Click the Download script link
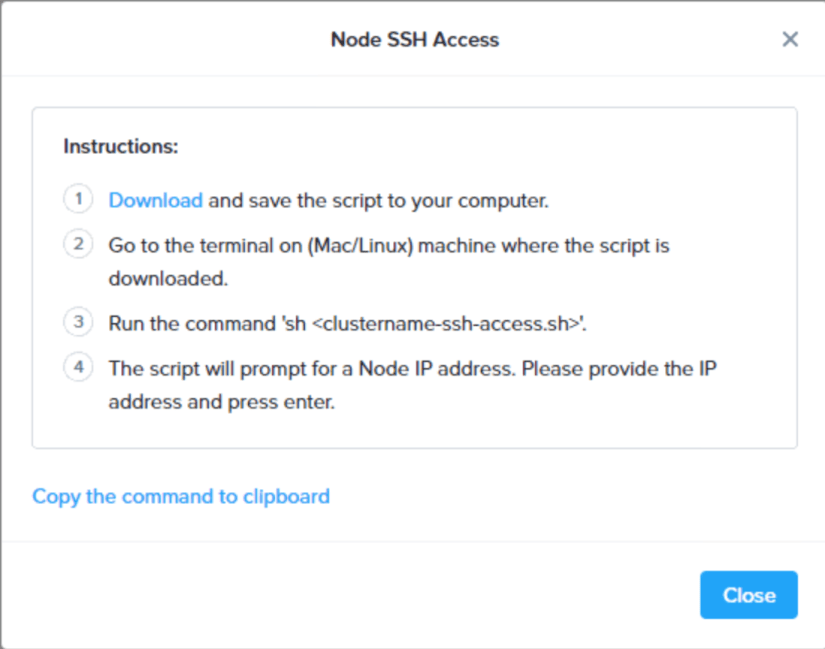The height and width of the screenshot is (649, 825). tap(155, 200)
